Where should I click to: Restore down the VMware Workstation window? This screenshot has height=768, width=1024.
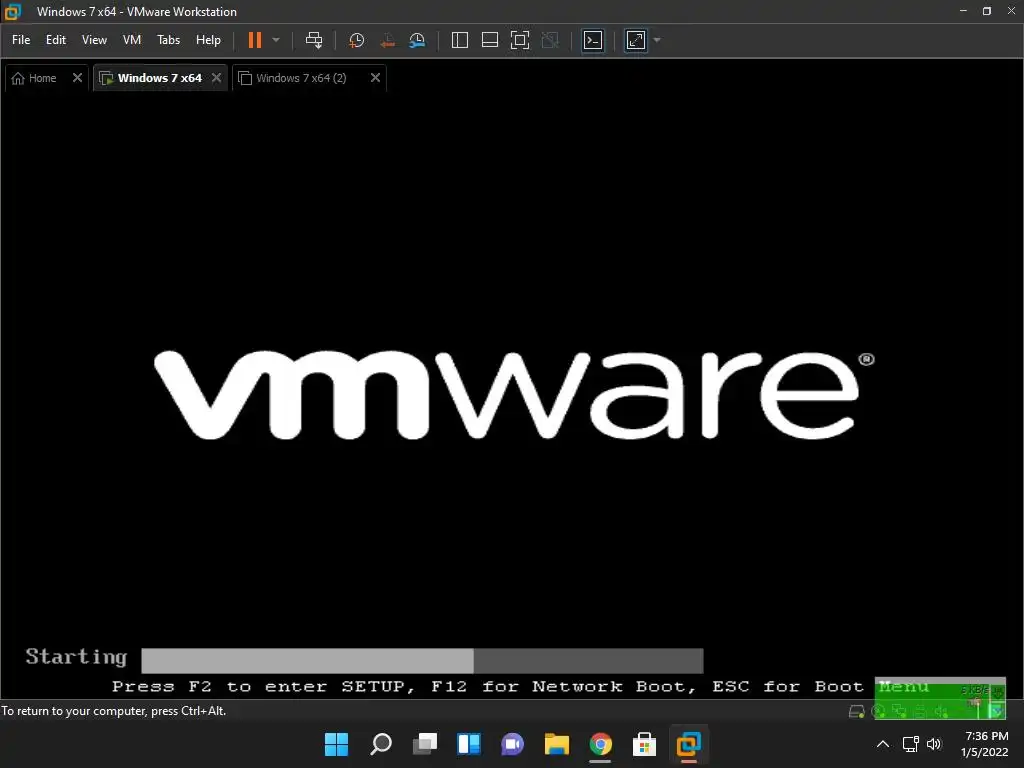(x=987, y=11)
